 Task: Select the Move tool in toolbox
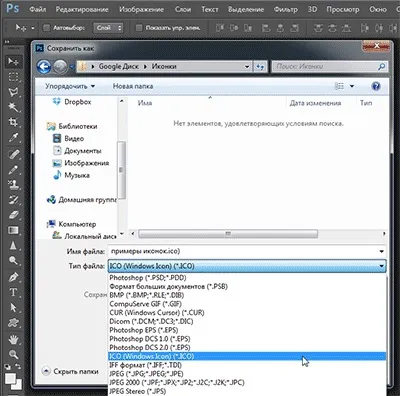tap(13, 61)
